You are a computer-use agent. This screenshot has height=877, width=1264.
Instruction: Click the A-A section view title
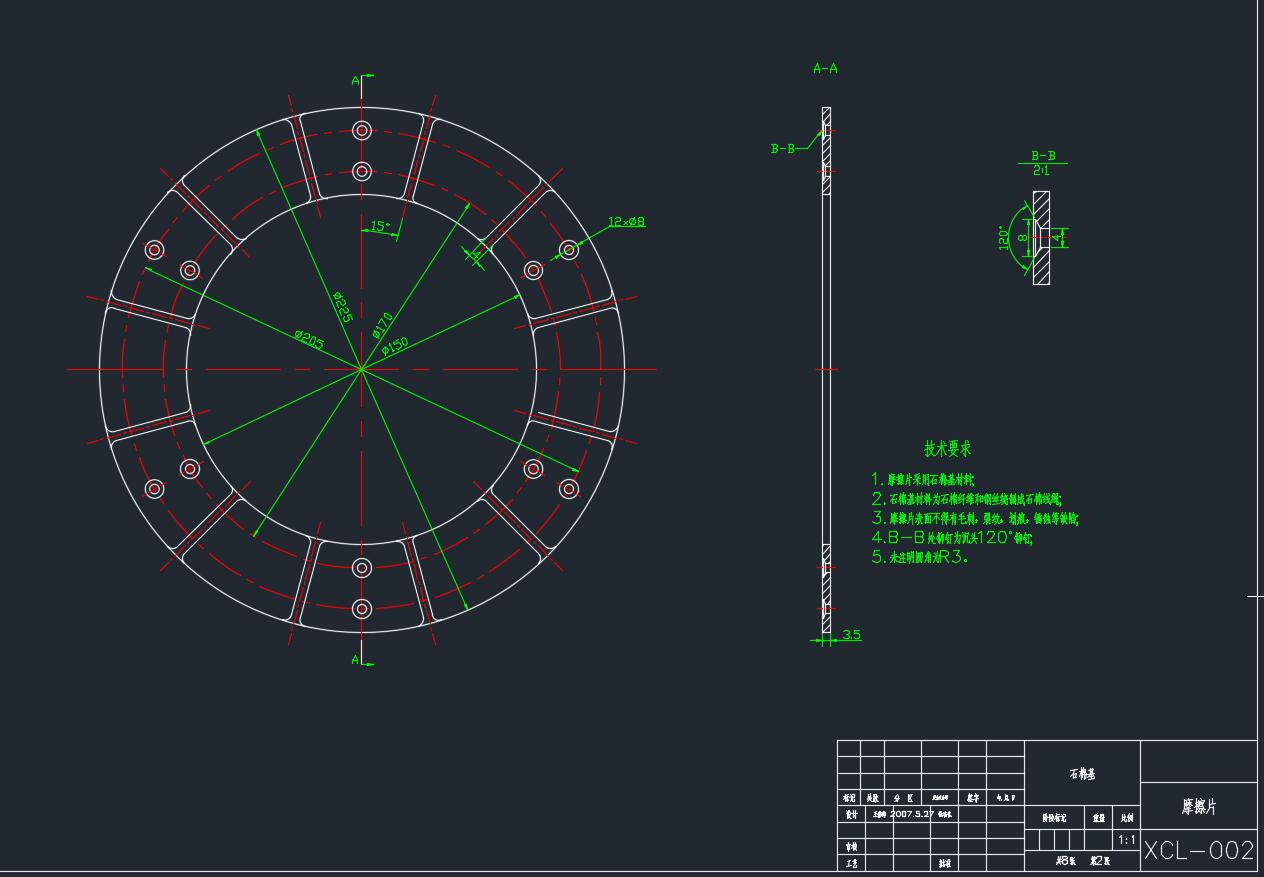pos(825,69)
